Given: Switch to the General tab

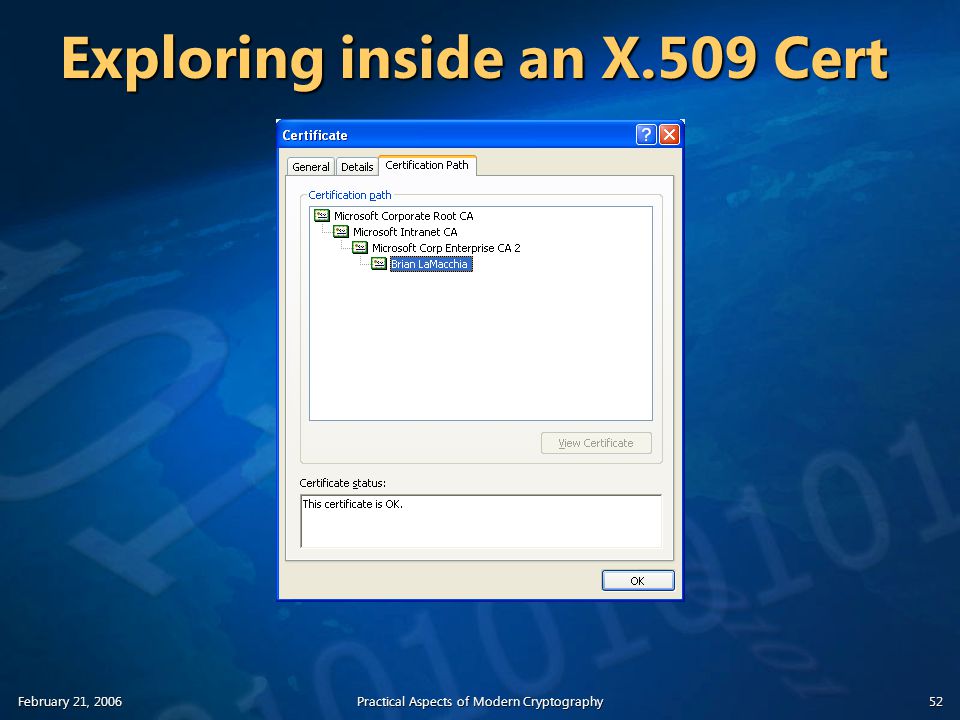Looking at the screenshot, I should tap(310, 167).
